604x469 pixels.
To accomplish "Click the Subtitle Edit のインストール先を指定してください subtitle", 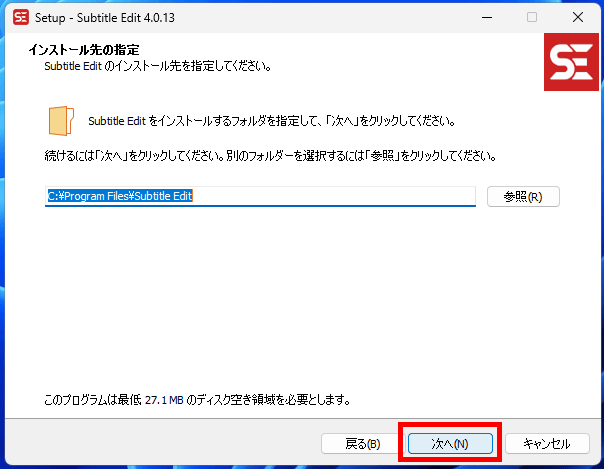I will [x=158, y=66].
